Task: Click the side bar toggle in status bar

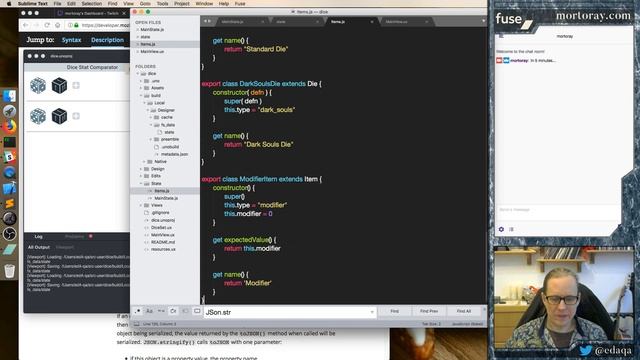Action: [x=137, y=324]
